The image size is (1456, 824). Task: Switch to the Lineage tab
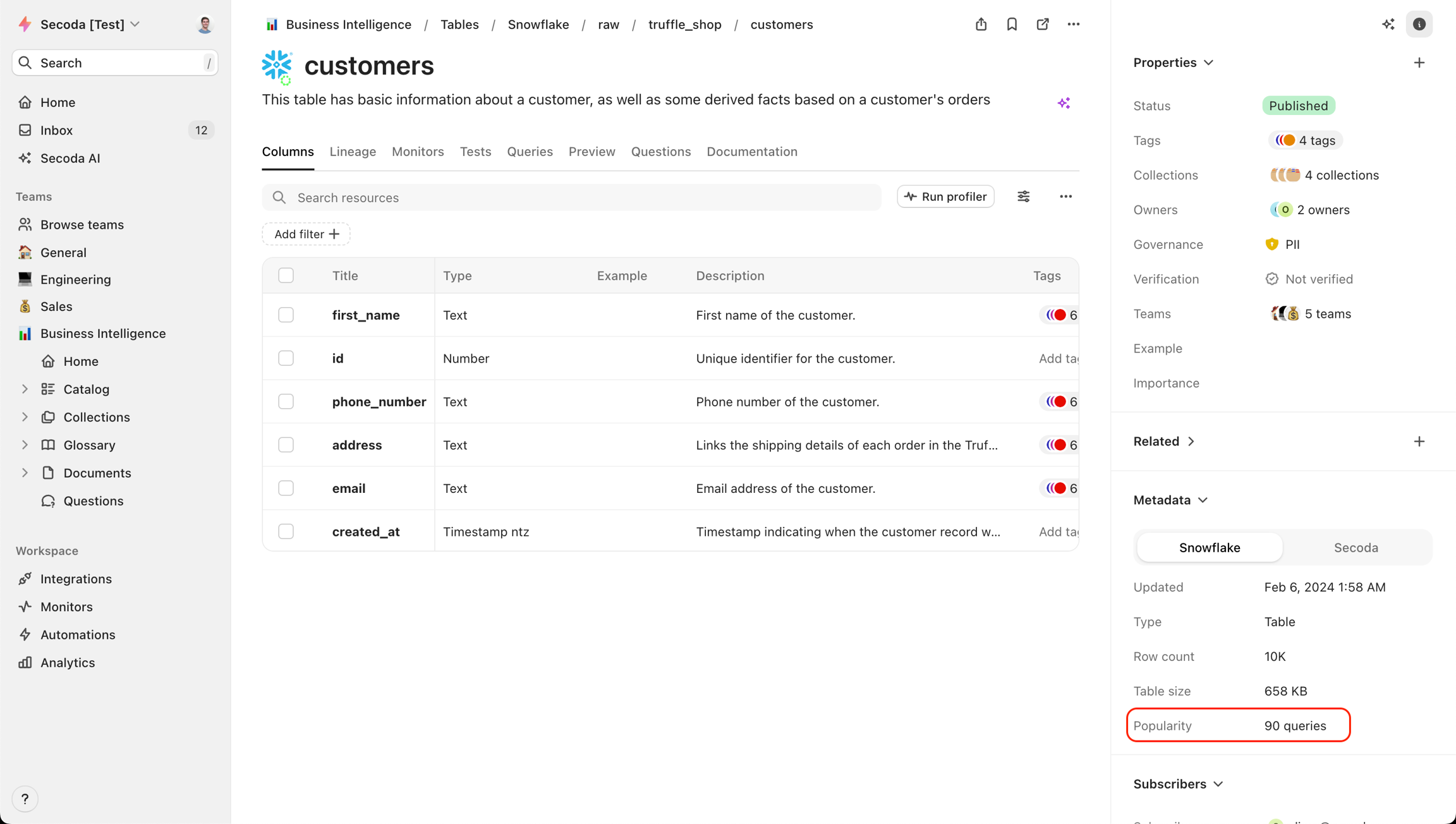click(353, 152)
